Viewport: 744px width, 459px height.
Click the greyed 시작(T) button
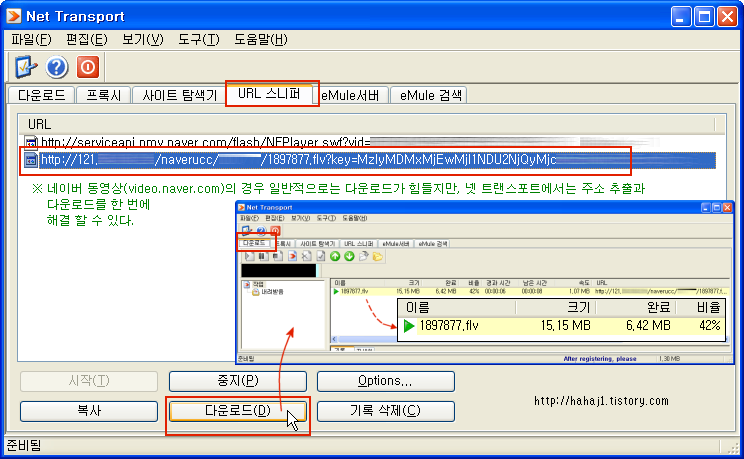[89, 381]
